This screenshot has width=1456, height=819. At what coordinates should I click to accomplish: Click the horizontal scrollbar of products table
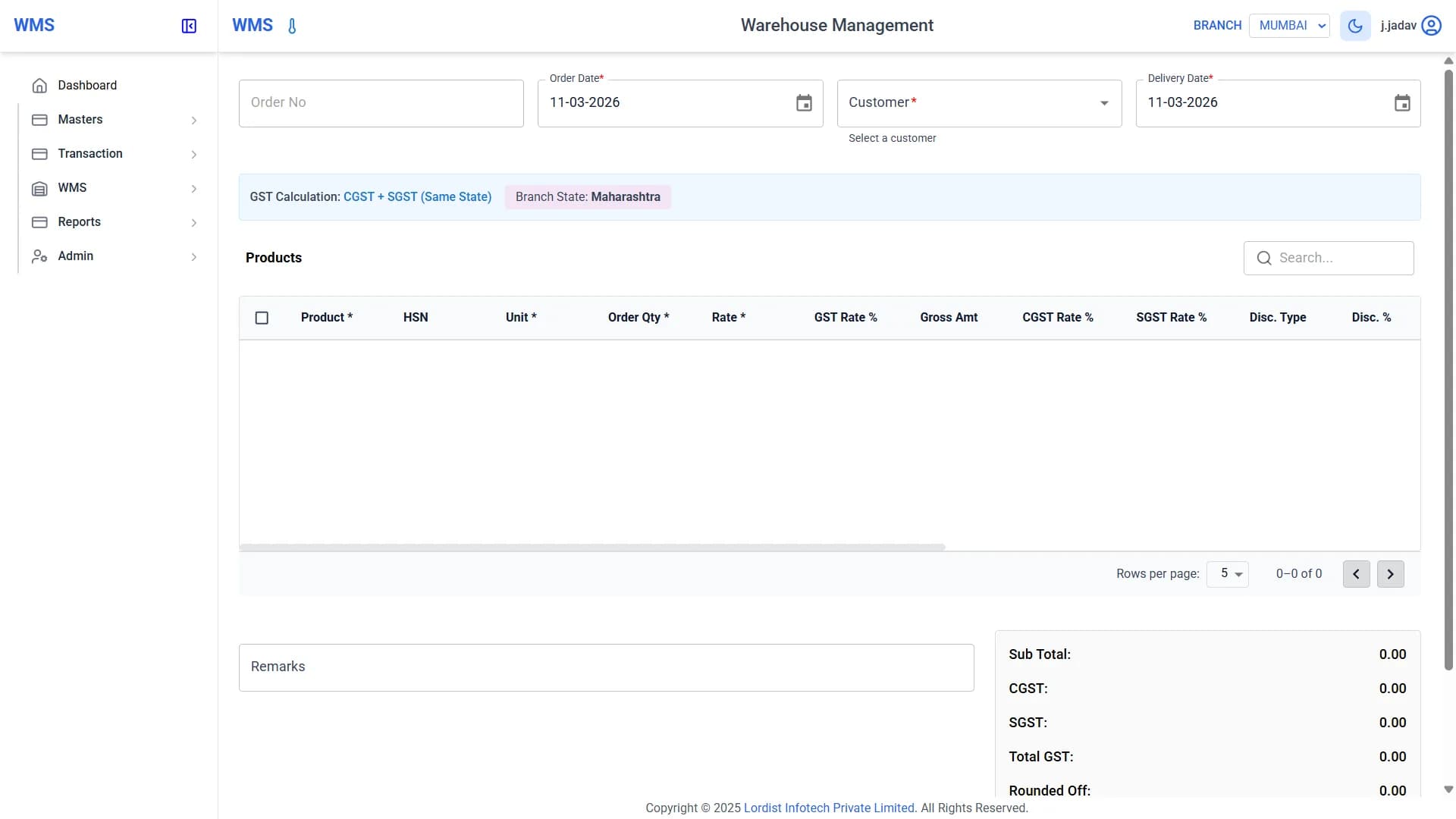point(591,547)
